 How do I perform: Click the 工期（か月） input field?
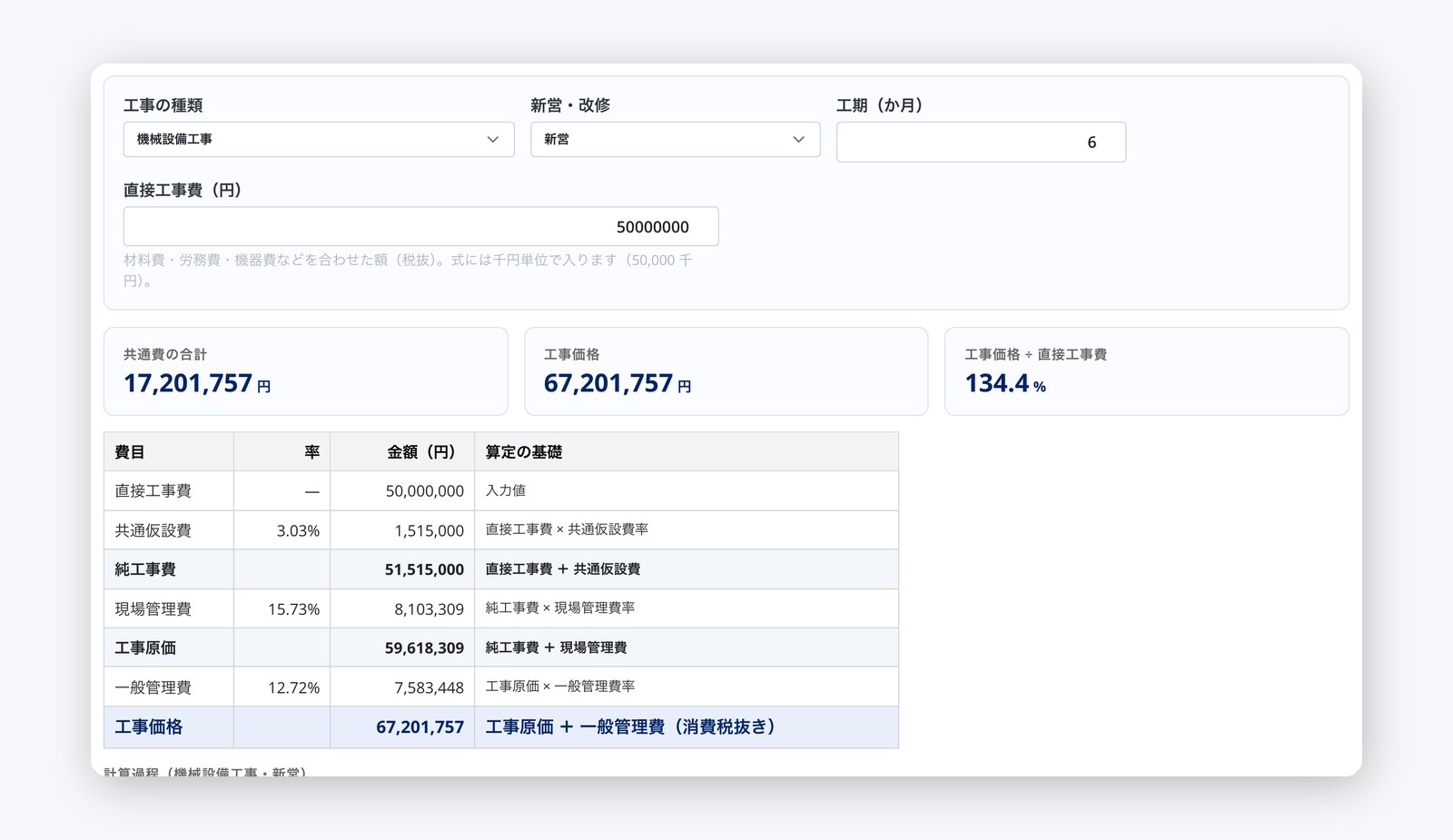981,142
